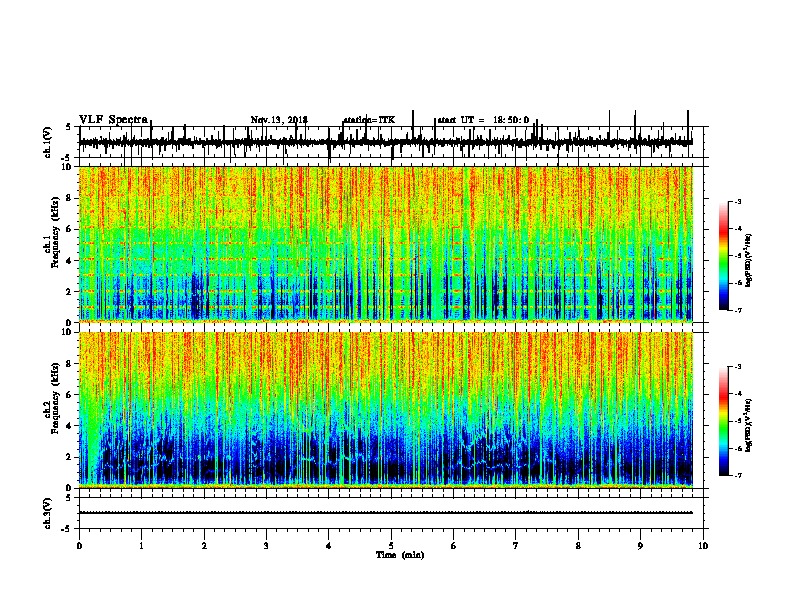Click time axis tick label '7'
Screen dimensions: 792x612
(516, 545)
